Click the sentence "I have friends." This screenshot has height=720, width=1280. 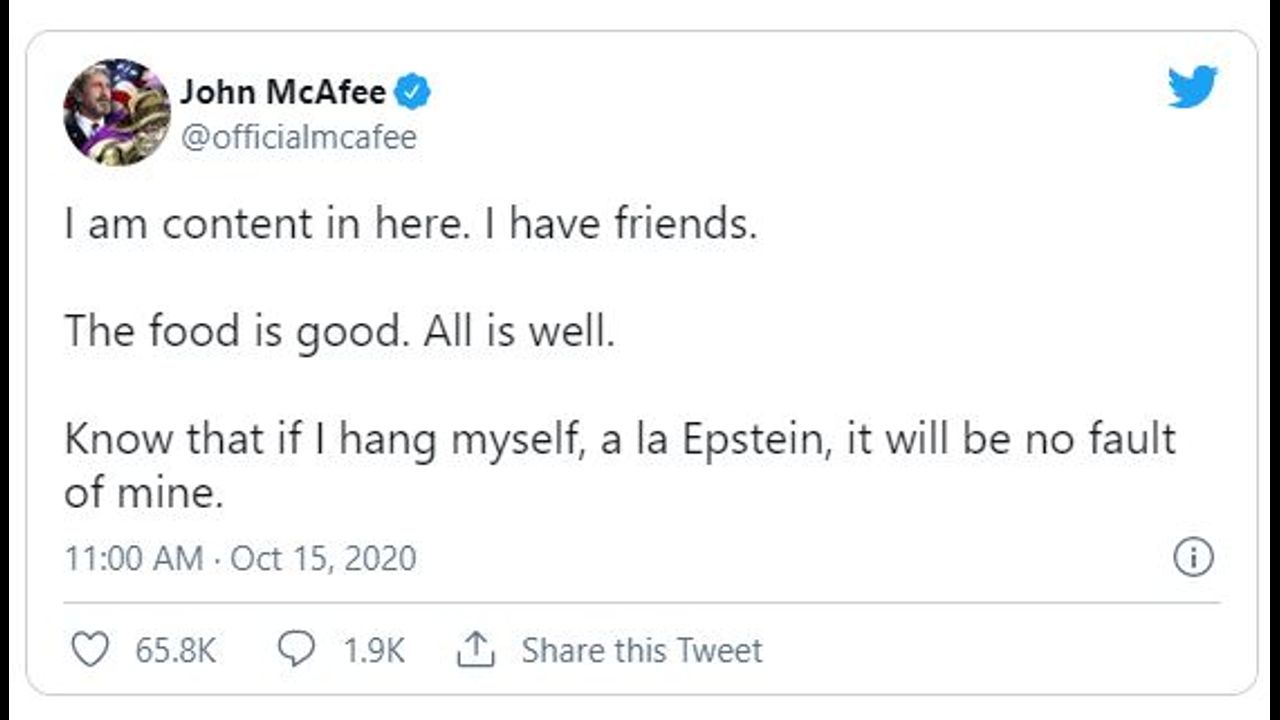click(619, 224)
